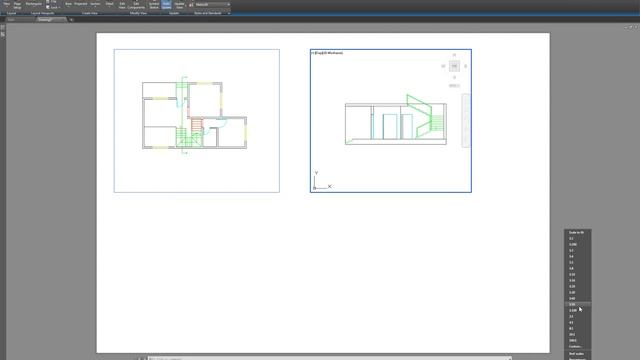Click the navigation bar in the right viewport

(x=466, y=120)
